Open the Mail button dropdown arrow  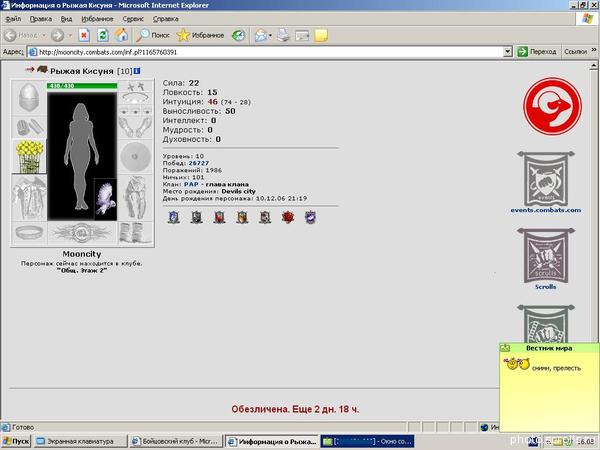click(x=270, y=36)
